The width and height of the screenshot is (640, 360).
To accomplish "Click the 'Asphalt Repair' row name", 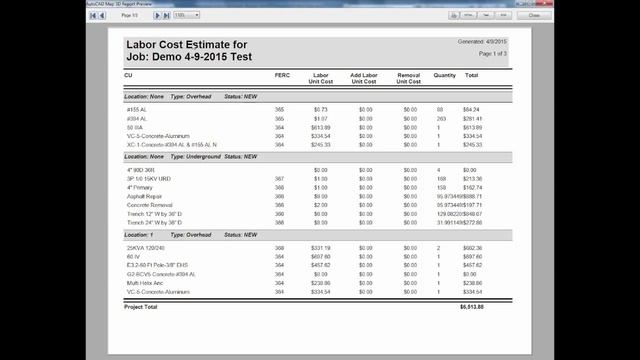I will click(144, 197).
